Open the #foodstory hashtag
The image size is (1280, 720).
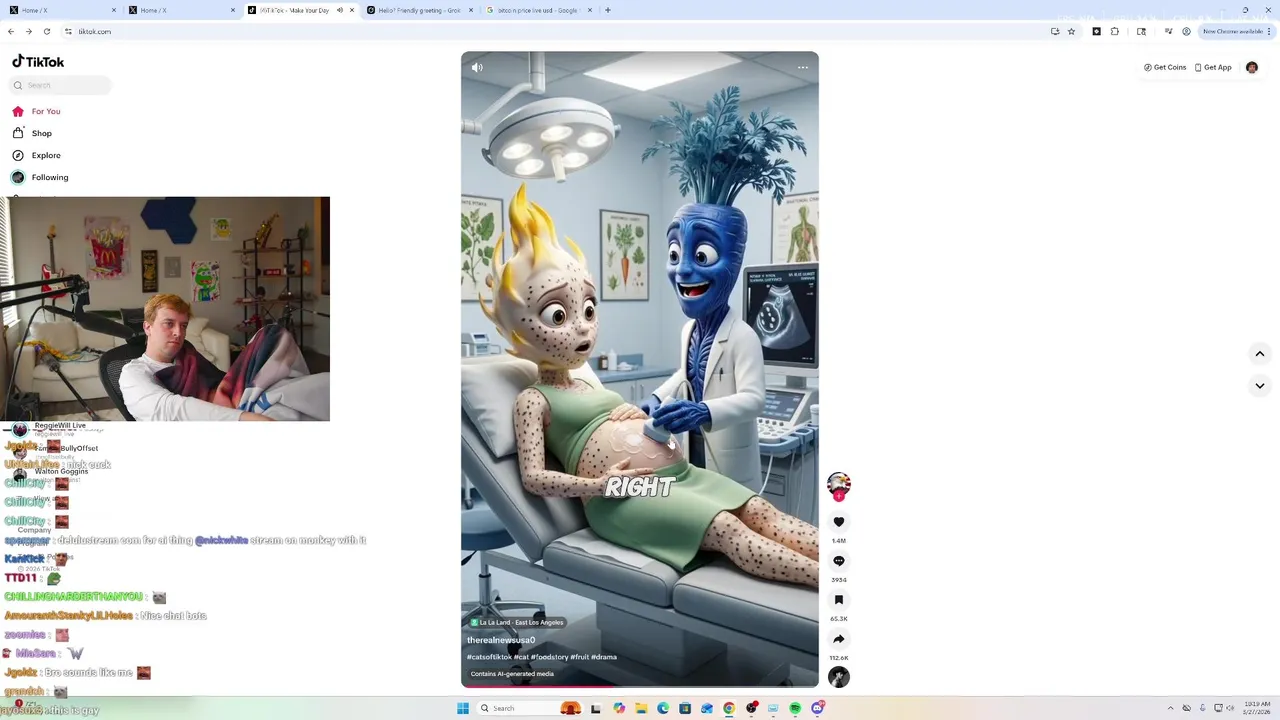coord(549,657)
